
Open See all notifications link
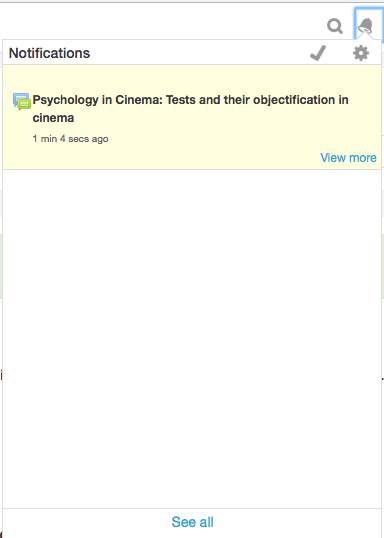(x=193, y=522)
